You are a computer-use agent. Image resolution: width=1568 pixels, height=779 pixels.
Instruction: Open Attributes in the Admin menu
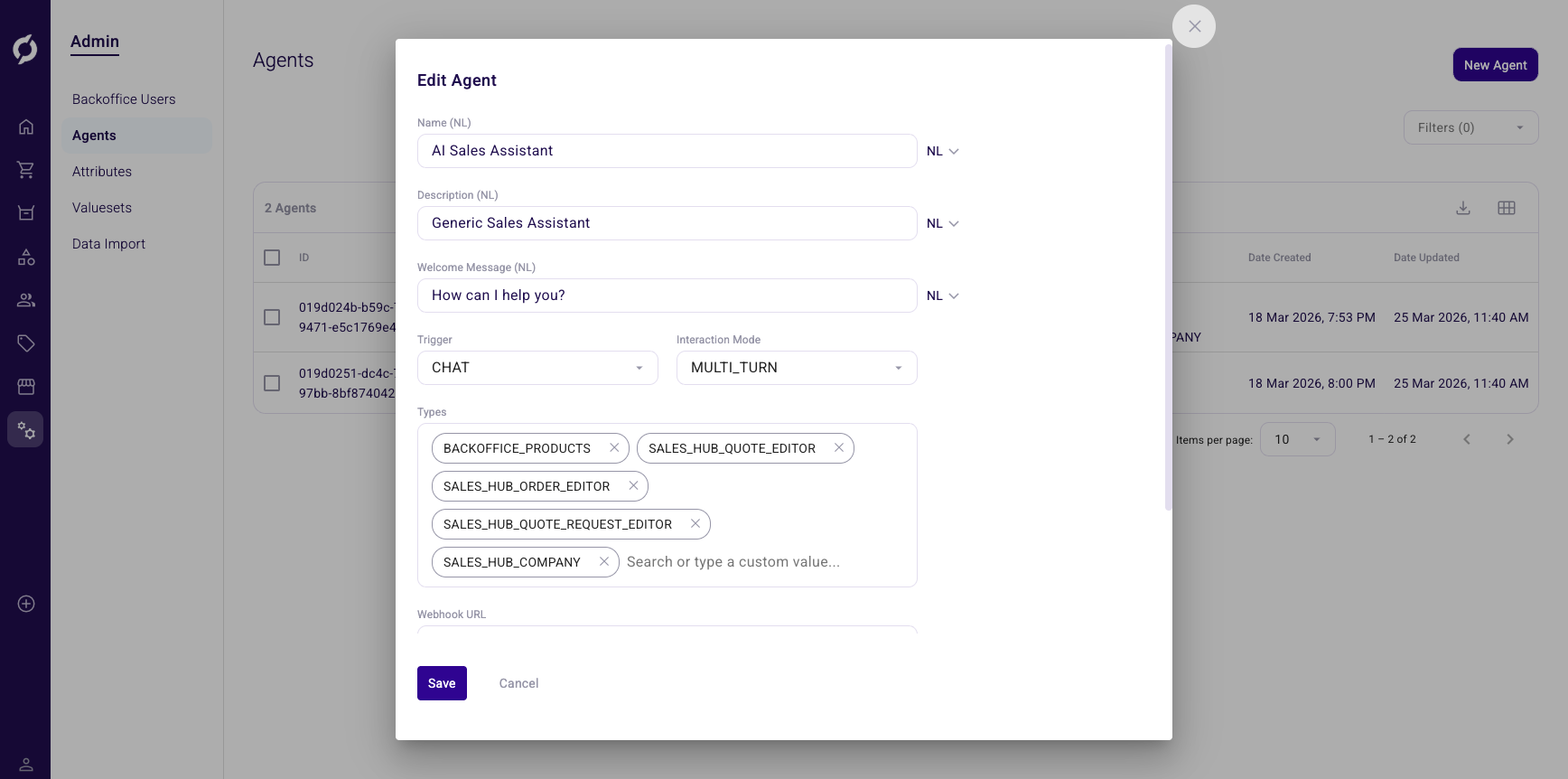[102, 172]
